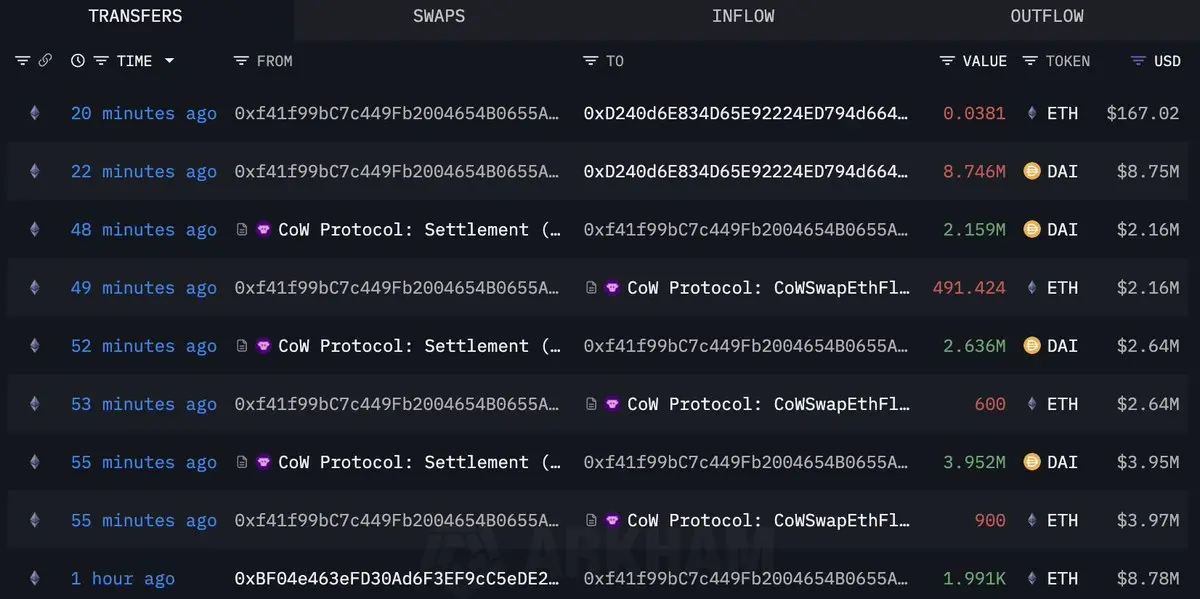Screen dimensions: 1200x599
Task: Open the filter beside the TO column
Action: [591, 61]
